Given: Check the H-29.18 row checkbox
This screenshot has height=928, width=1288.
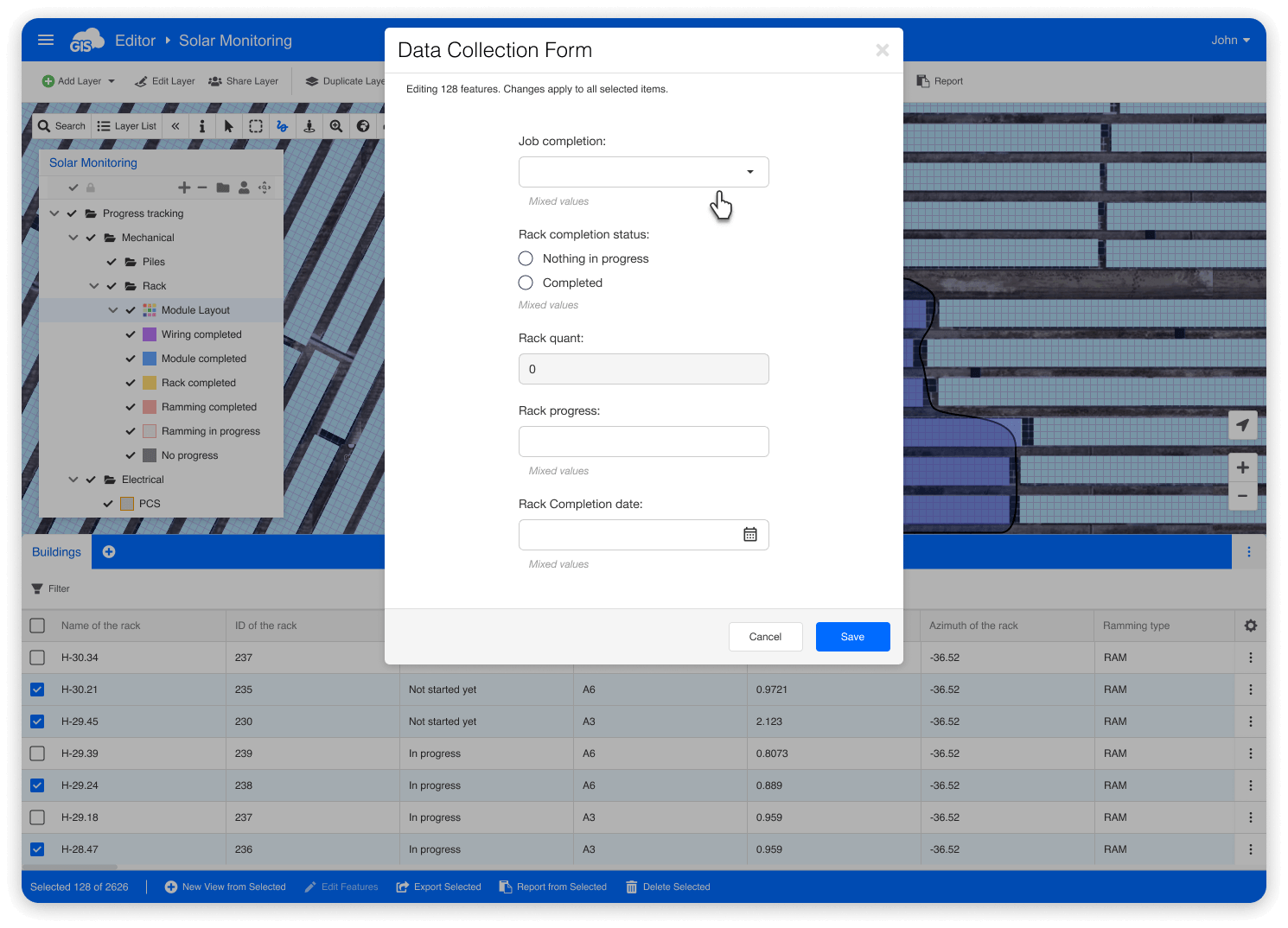Looking at the screenshot, I should click(x=37, y=817).
